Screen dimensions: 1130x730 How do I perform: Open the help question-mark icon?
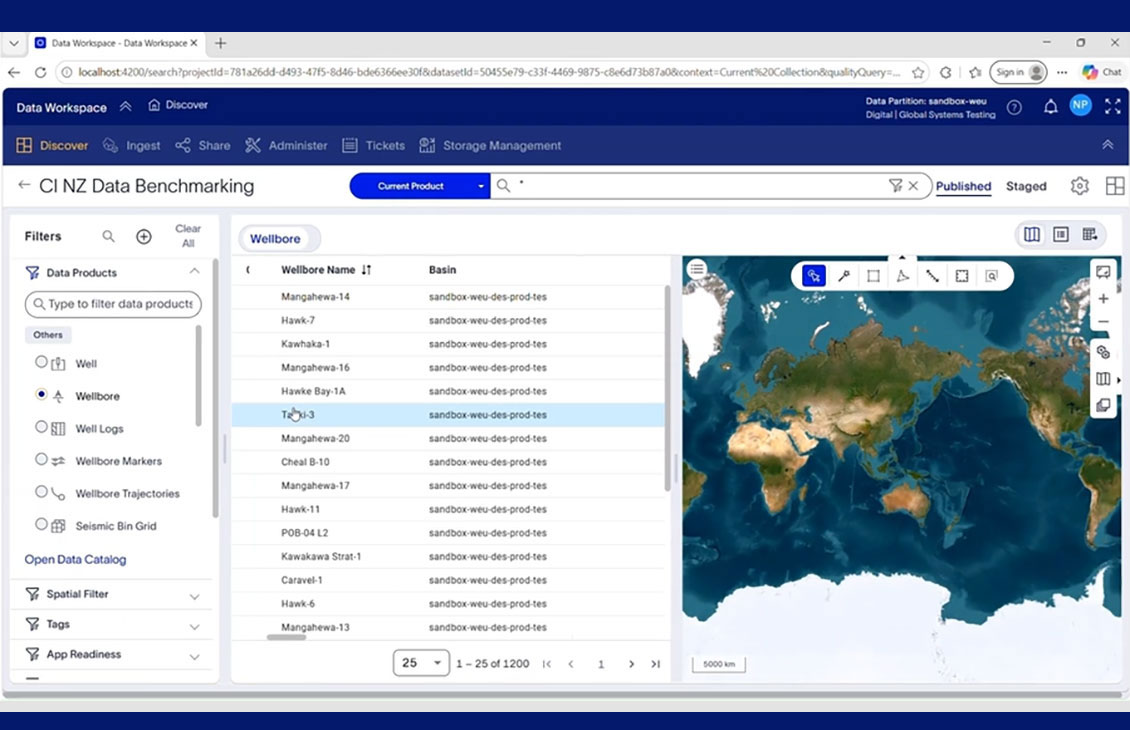[x=1014, y=107]
